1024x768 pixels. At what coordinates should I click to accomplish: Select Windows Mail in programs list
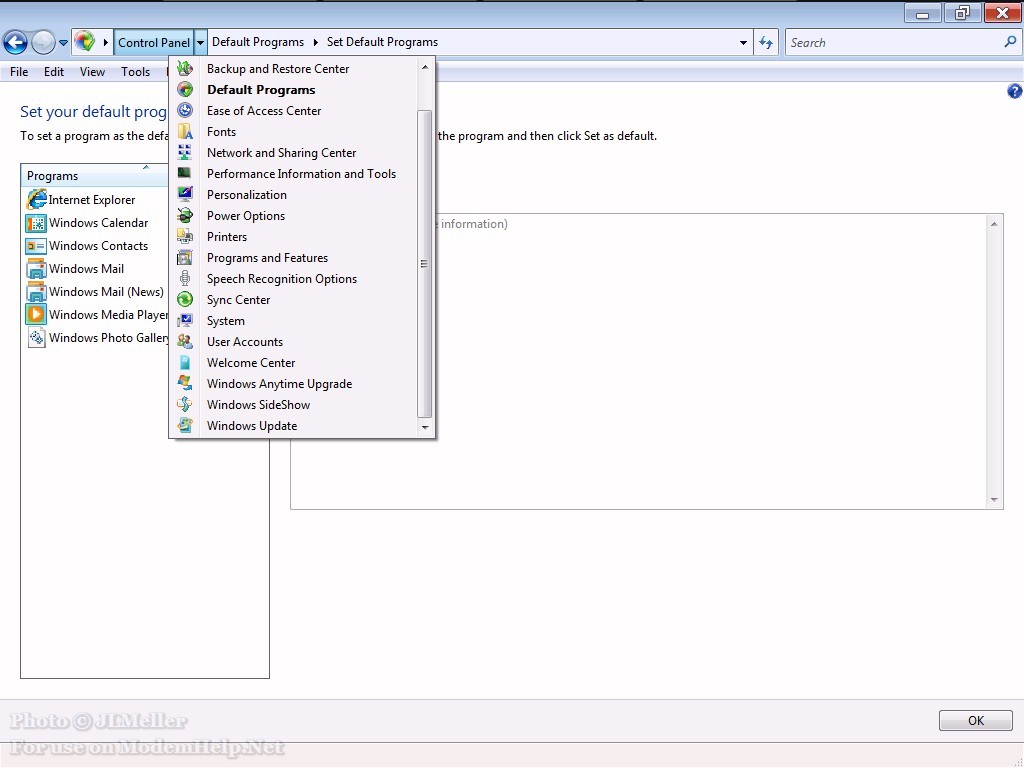pyautogui.click(x=86, y=268)
